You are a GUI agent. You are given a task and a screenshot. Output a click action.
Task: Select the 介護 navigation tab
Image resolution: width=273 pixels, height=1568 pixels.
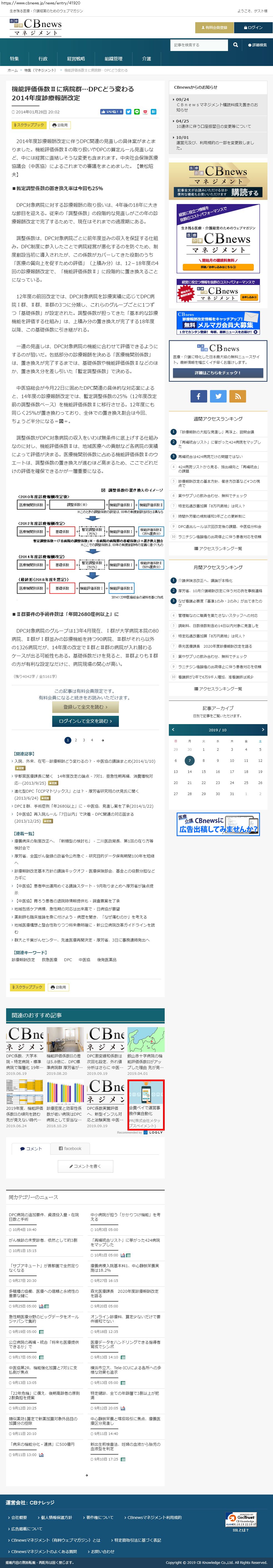coord(146,59)
